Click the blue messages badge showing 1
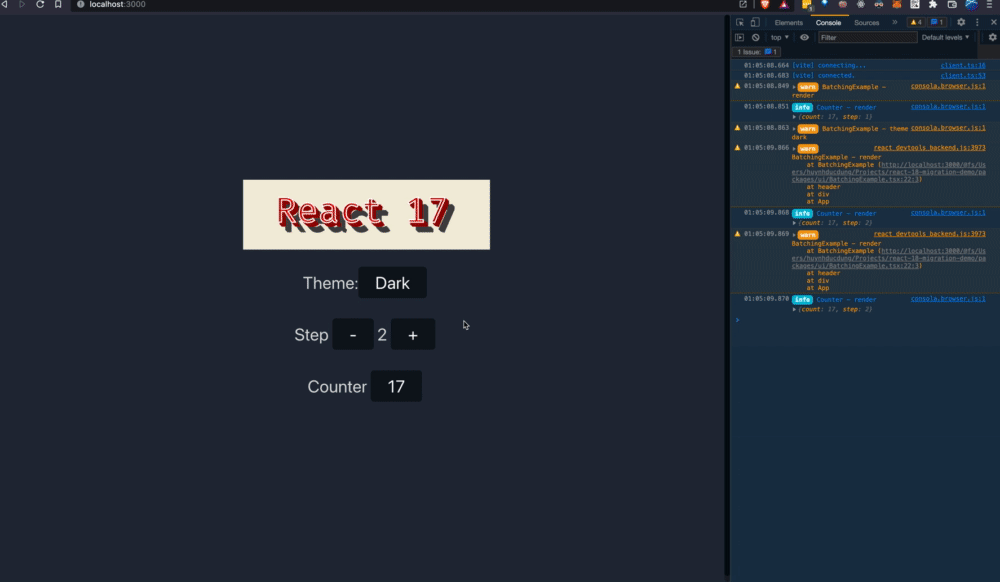Screen dimensions: 1000x582 [x=936, y=22]
